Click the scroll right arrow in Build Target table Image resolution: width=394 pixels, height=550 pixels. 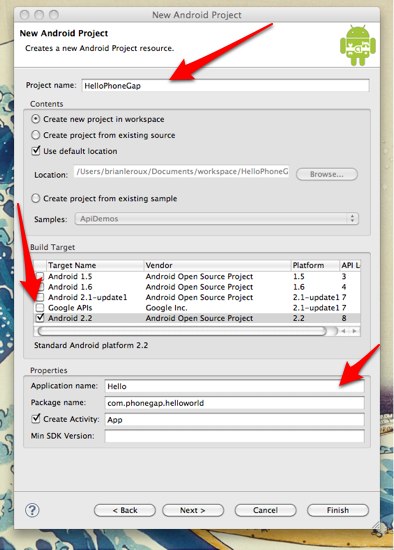[354, 331]
